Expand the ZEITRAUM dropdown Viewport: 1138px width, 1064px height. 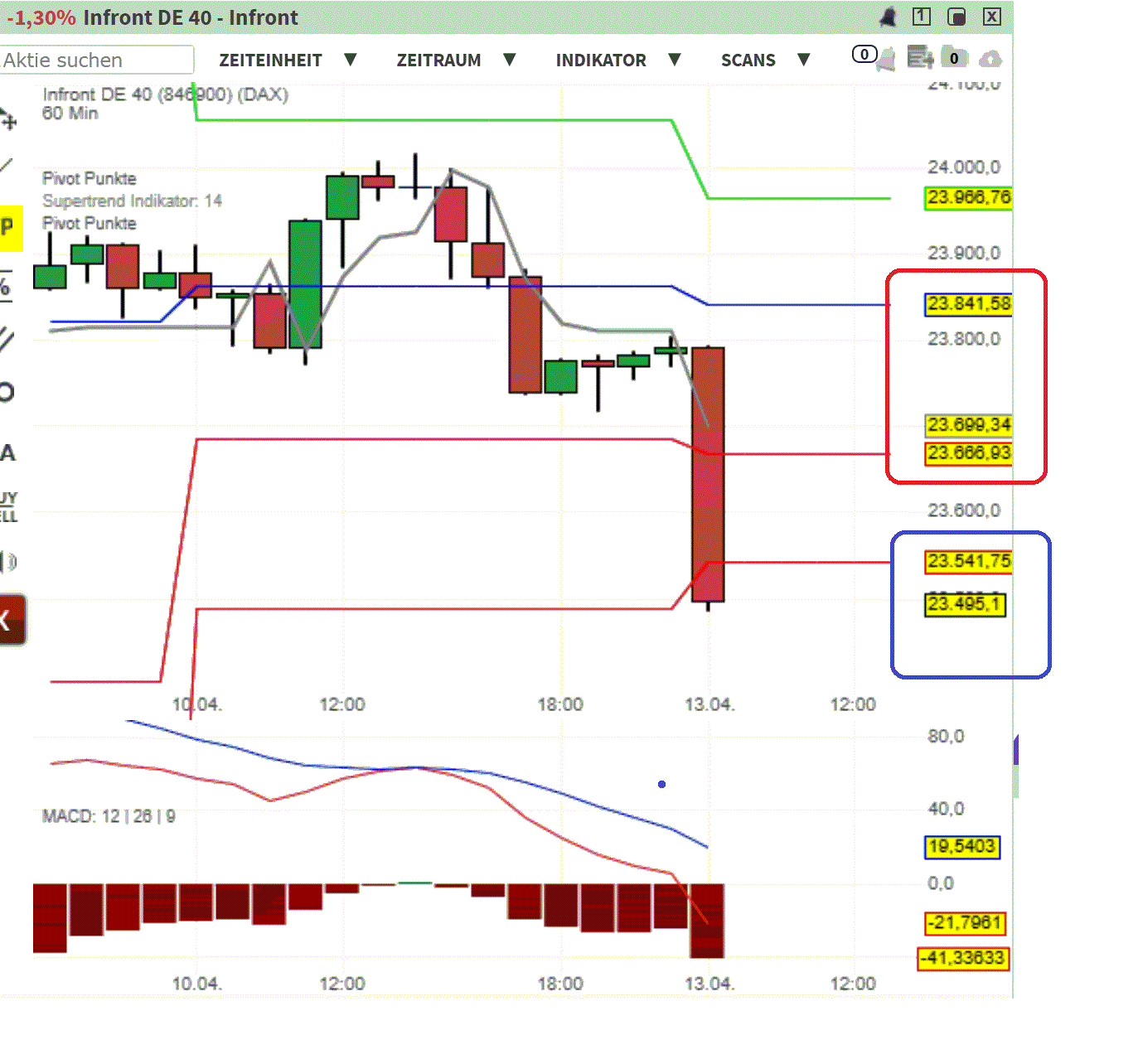point(439,60)
